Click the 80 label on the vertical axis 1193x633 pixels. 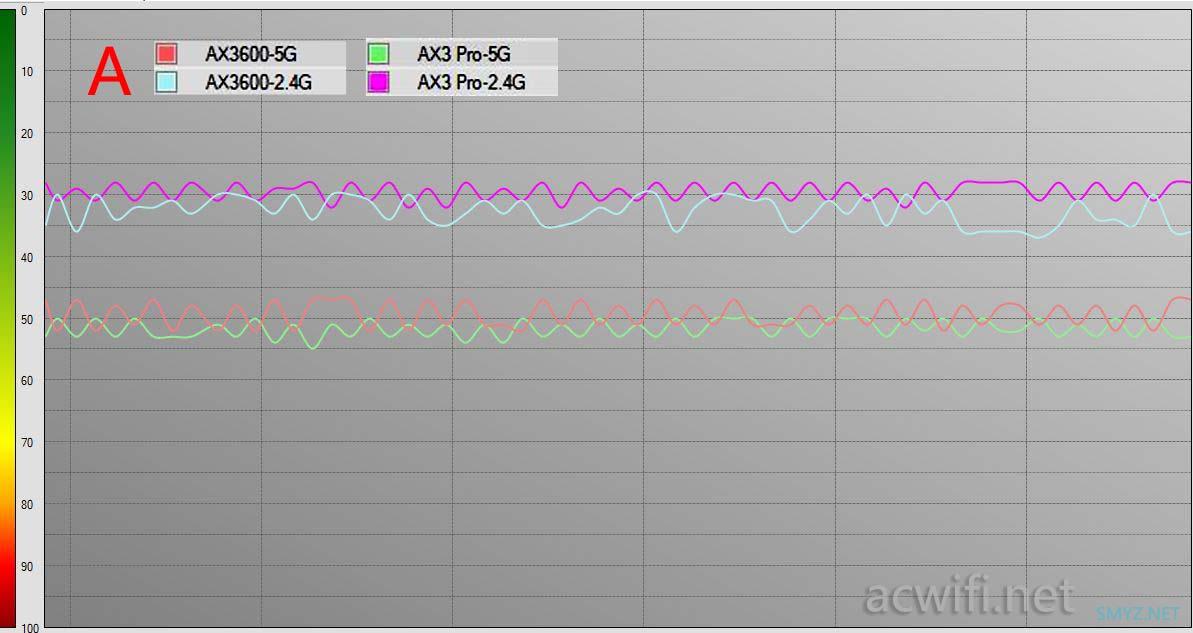27,504
